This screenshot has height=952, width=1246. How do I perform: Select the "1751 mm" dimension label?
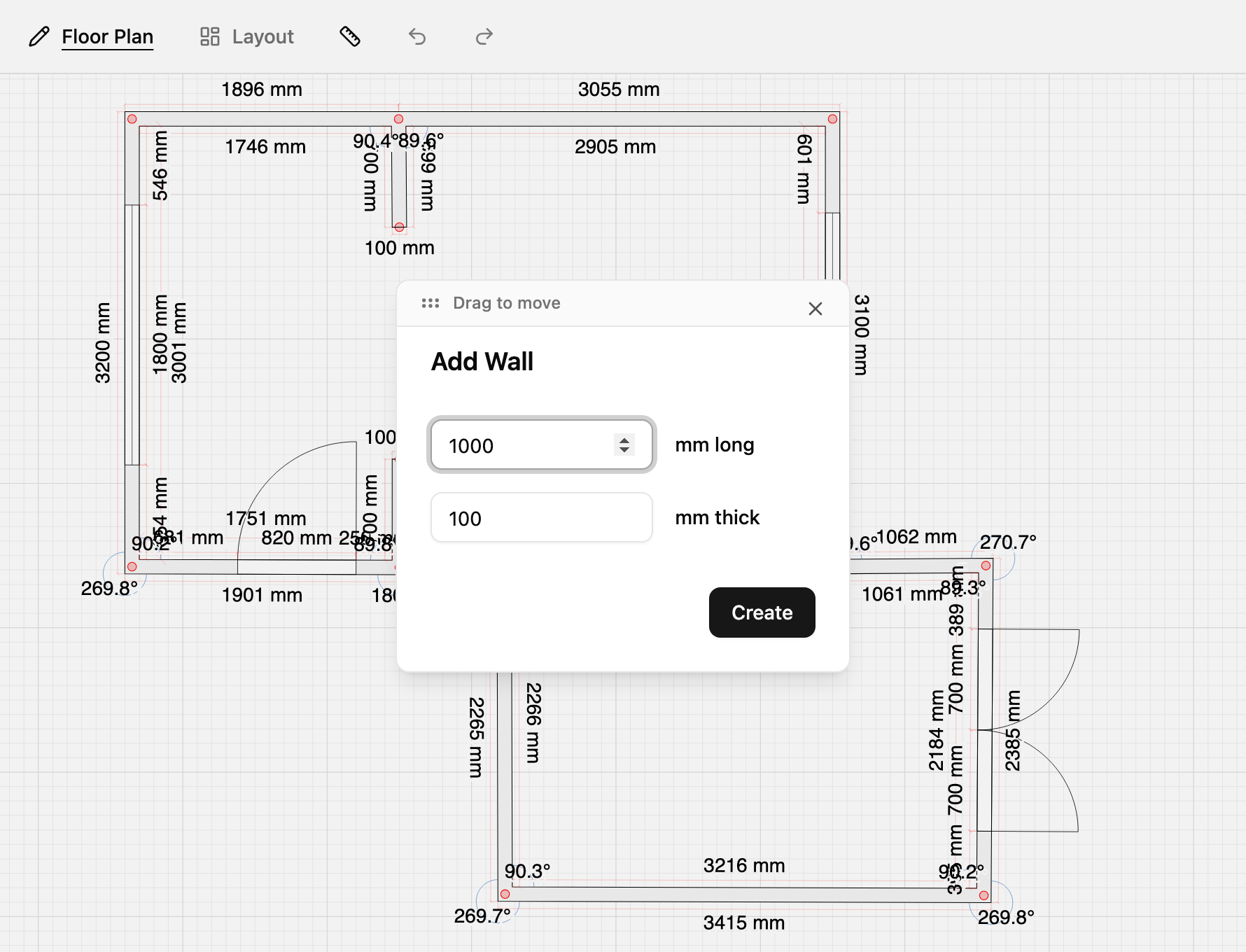pos(266,519)
